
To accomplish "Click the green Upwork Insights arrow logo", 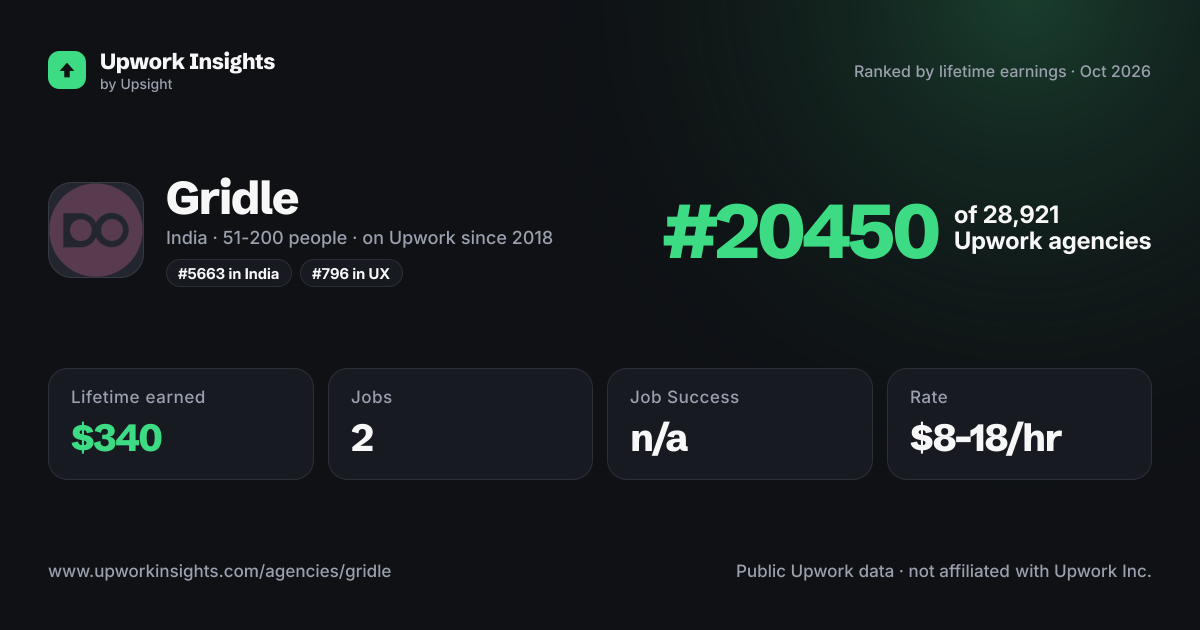I will pos(67,70).
